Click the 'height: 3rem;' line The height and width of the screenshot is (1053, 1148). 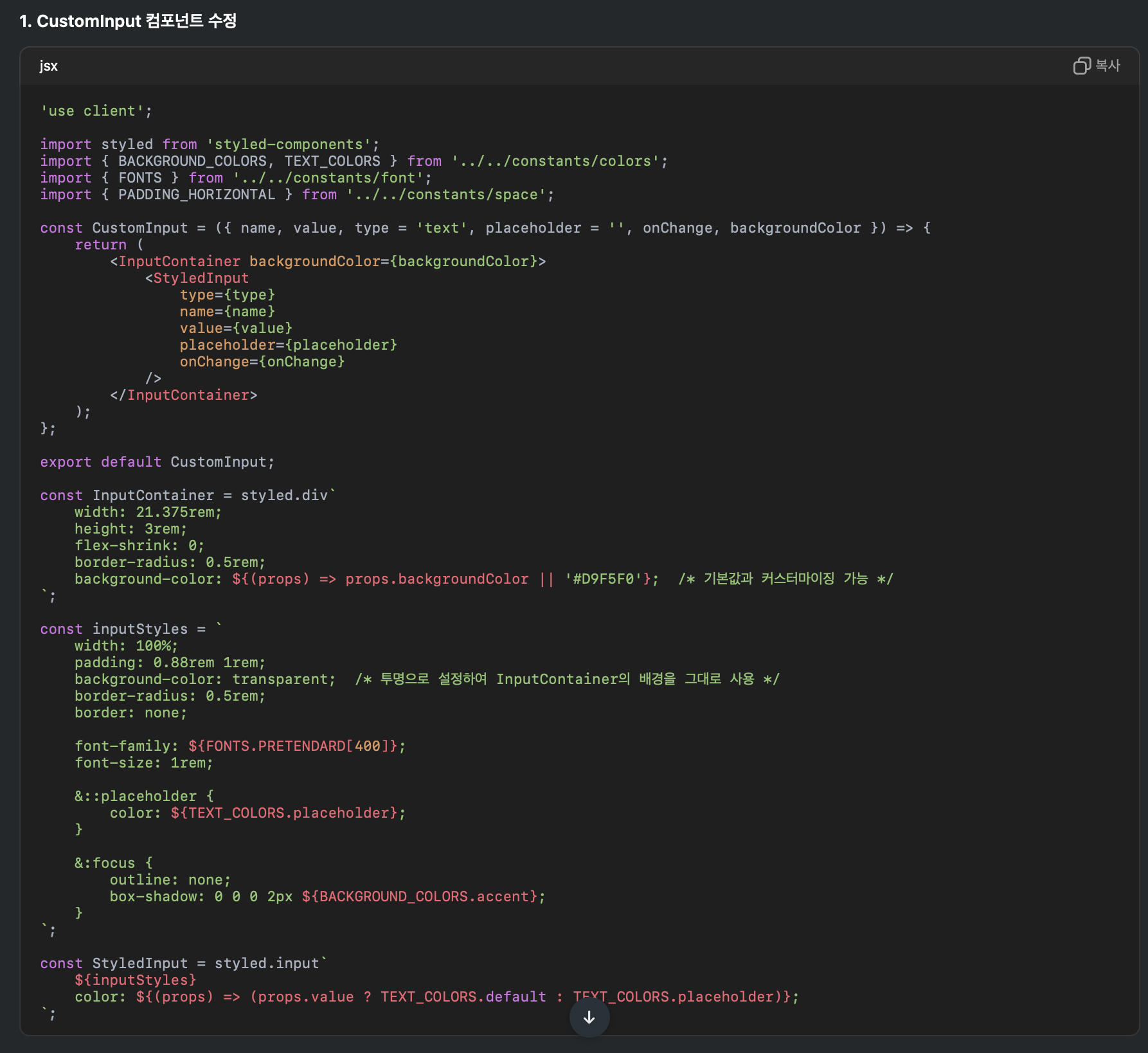click(x=131, y=529)
